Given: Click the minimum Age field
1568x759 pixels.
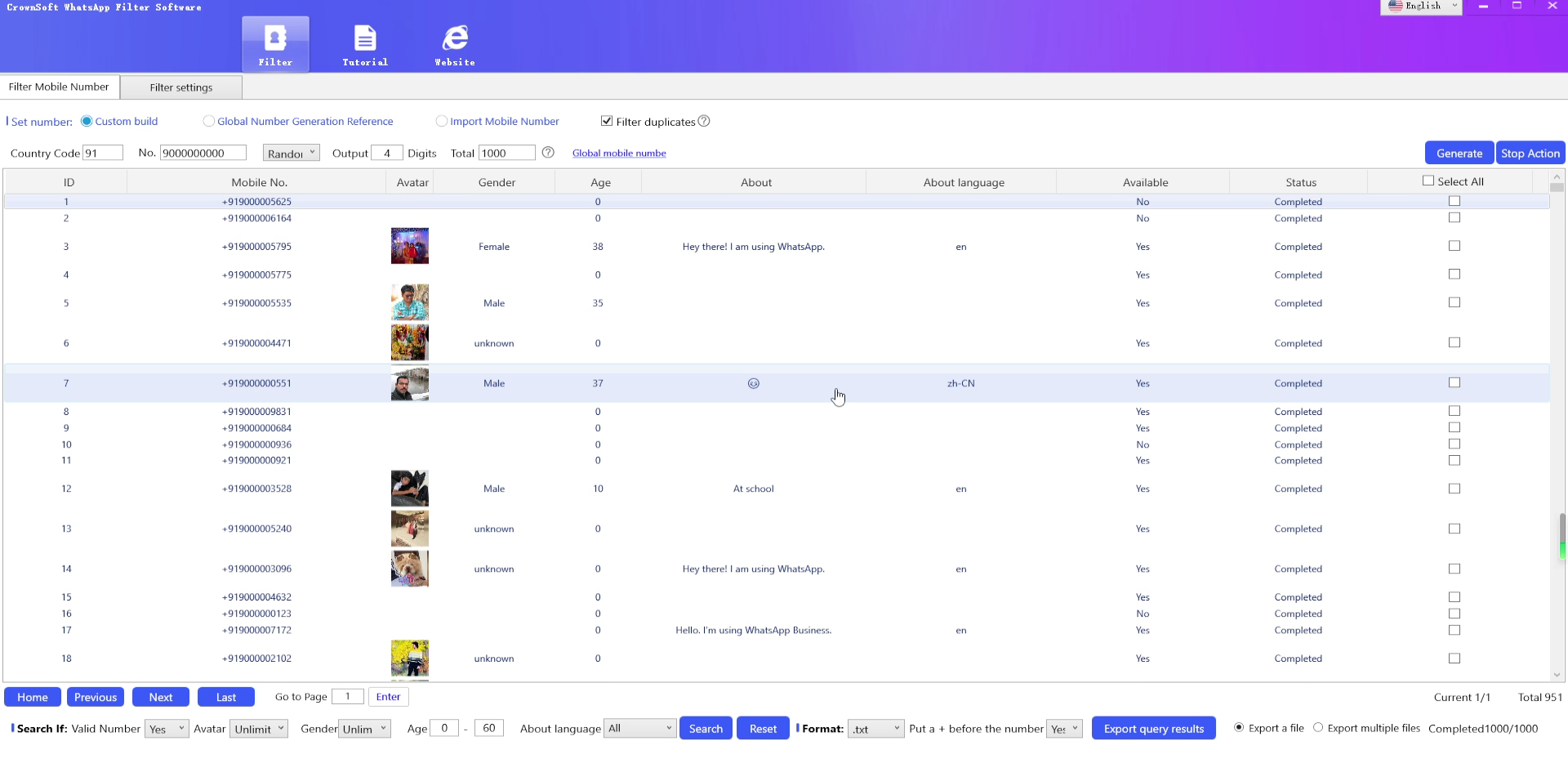Looking at the screenshot, I should (x=444, y=728).
